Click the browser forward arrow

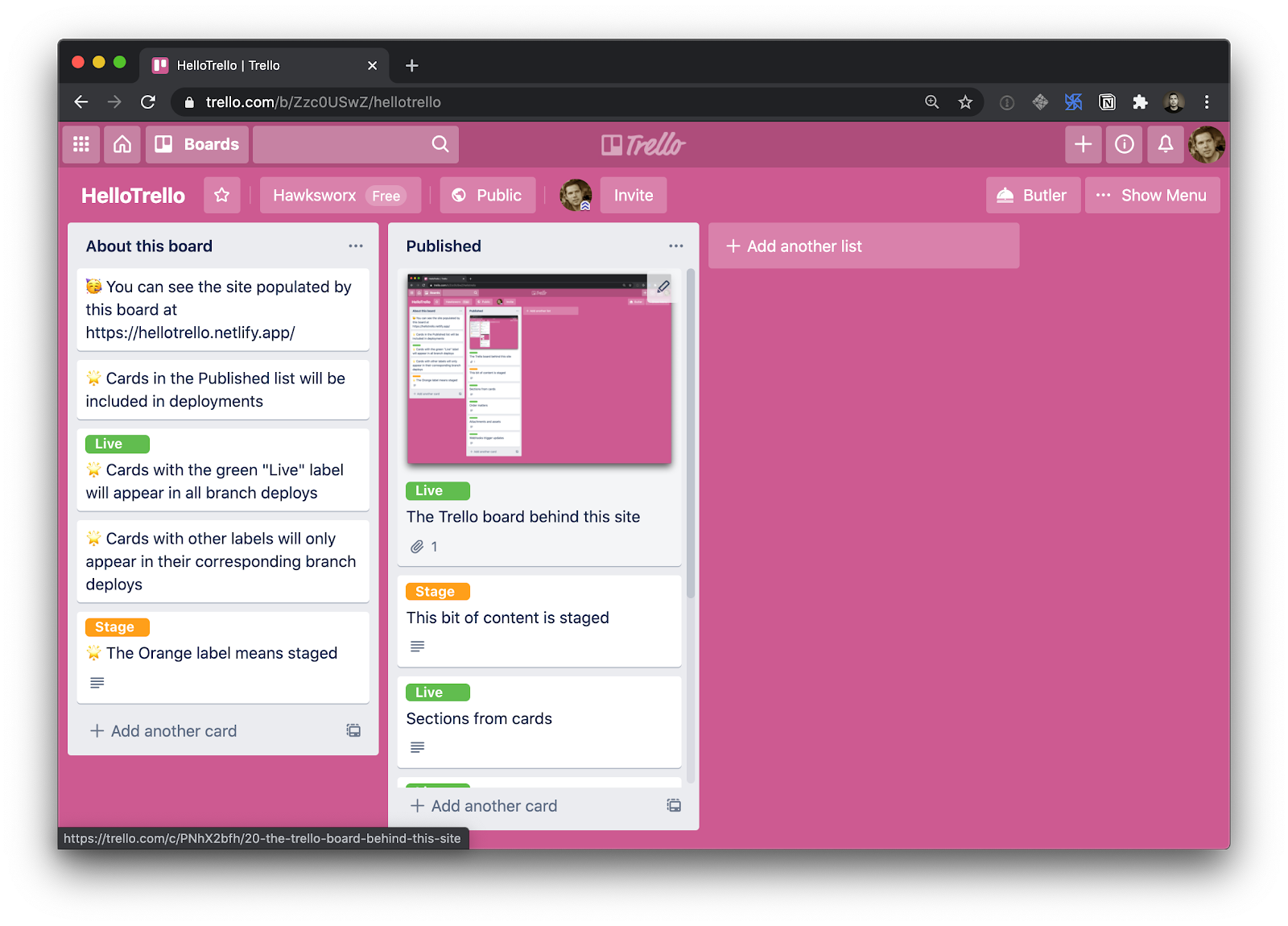114,102
